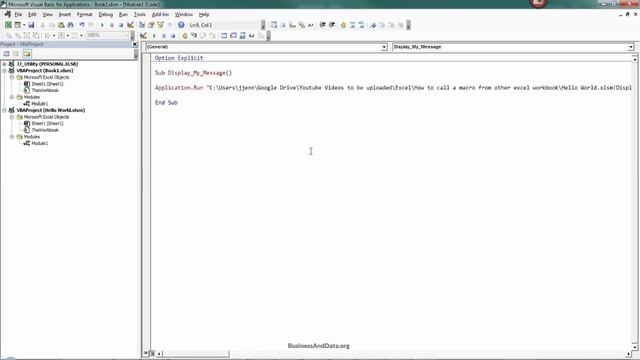640x360 pixels.
Task: Click the Paste icon in the Standard toolbar
Action: 61,25
